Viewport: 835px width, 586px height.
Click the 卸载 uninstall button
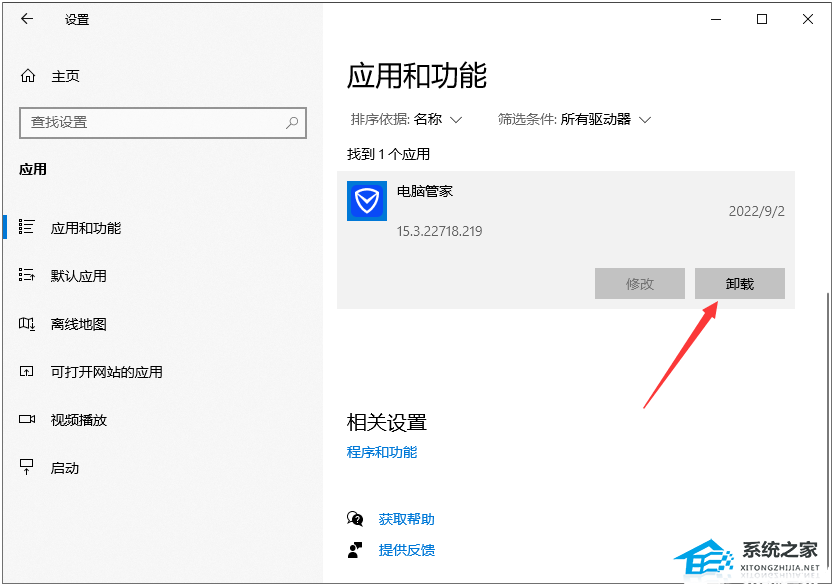[x=740, y=283]
